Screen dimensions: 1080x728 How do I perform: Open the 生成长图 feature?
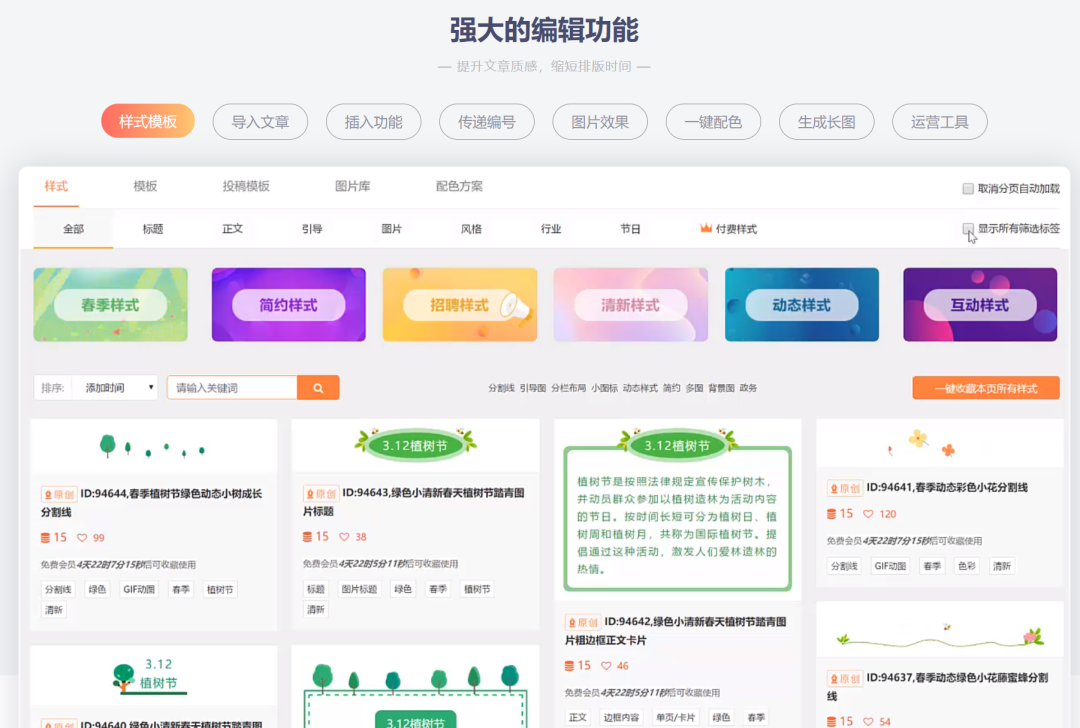tap(827, 122)
